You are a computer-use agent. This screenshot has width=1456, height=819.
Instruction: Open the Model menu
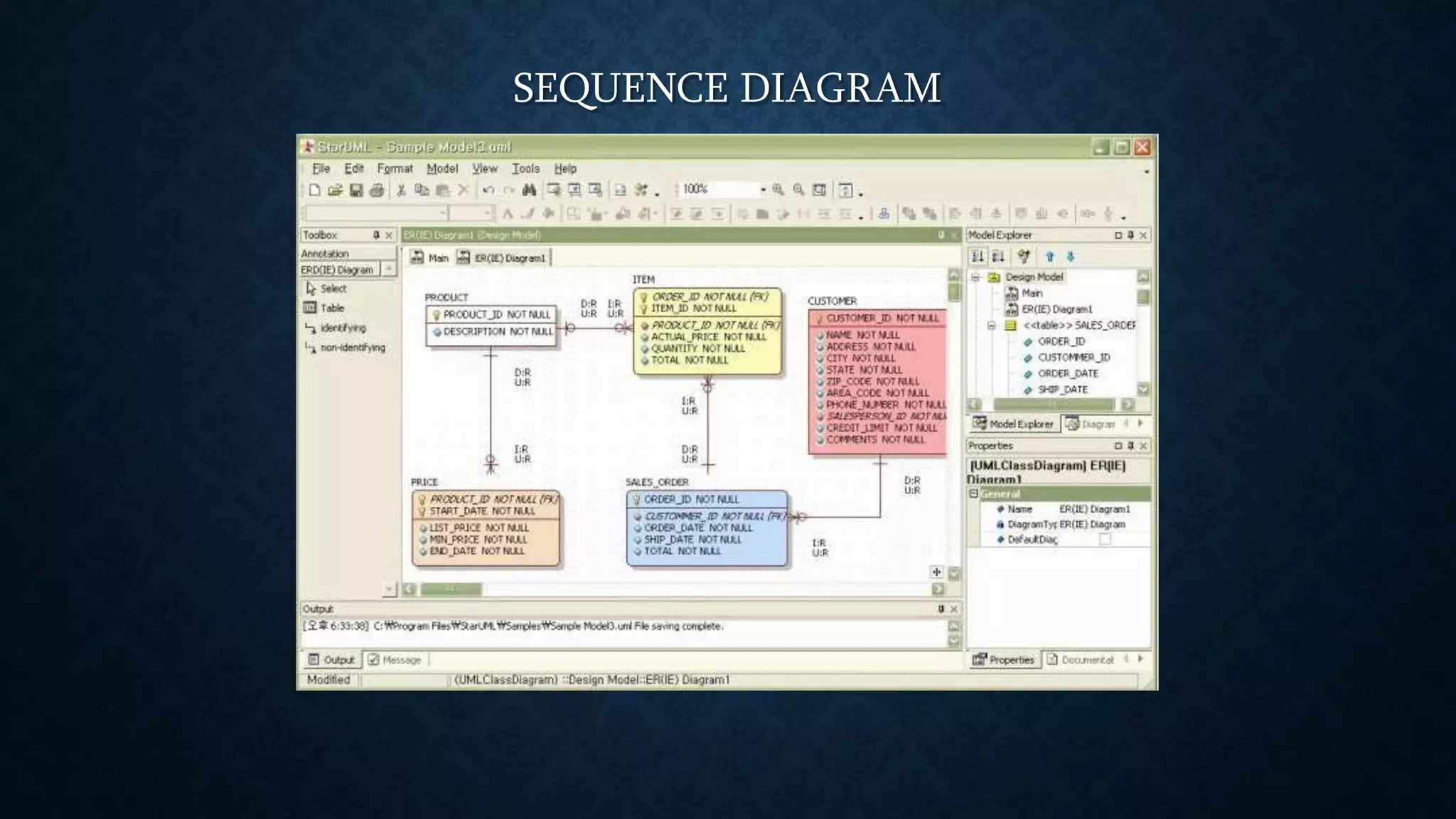tap(441, 168)
